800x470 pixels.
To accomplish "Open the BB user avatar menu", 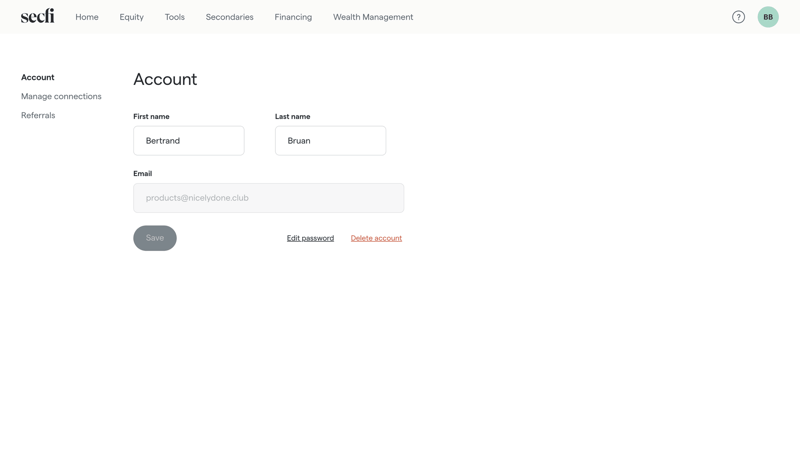I will click(x=768, y=17).
